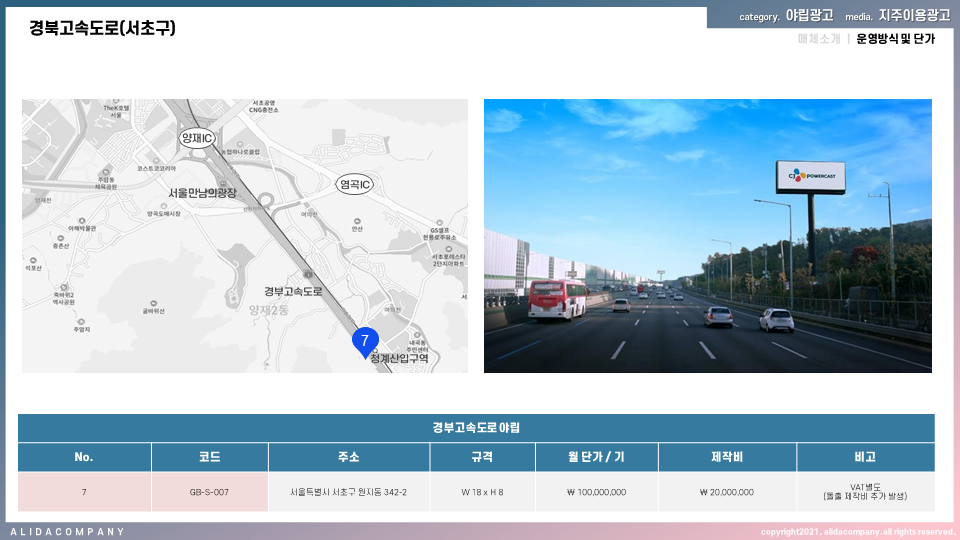Select the 매체소개 tab

coord(818,39)
